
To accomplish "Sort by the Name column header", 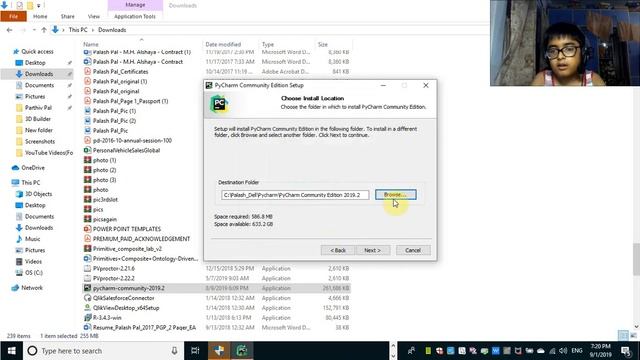I will (91, 44).
